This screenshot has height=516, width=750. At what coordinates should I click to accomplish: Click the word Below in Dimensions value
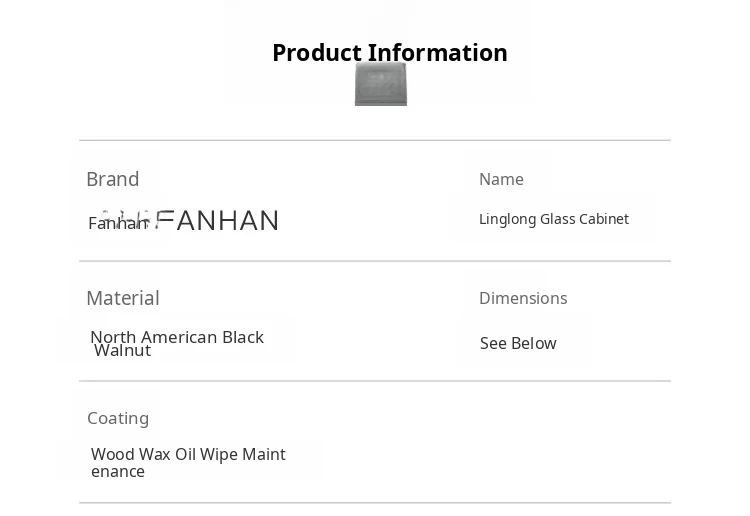535,343
